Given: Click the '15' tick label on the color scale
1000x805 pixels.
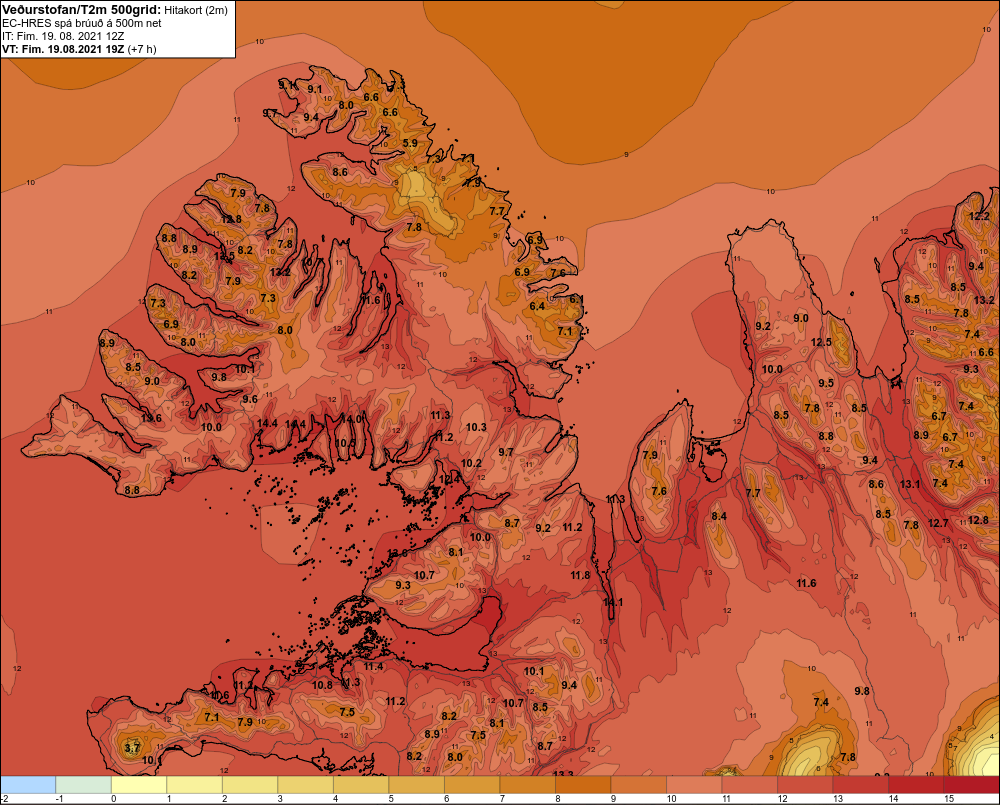Looking at the screenshot, I should tap(948, 799).
